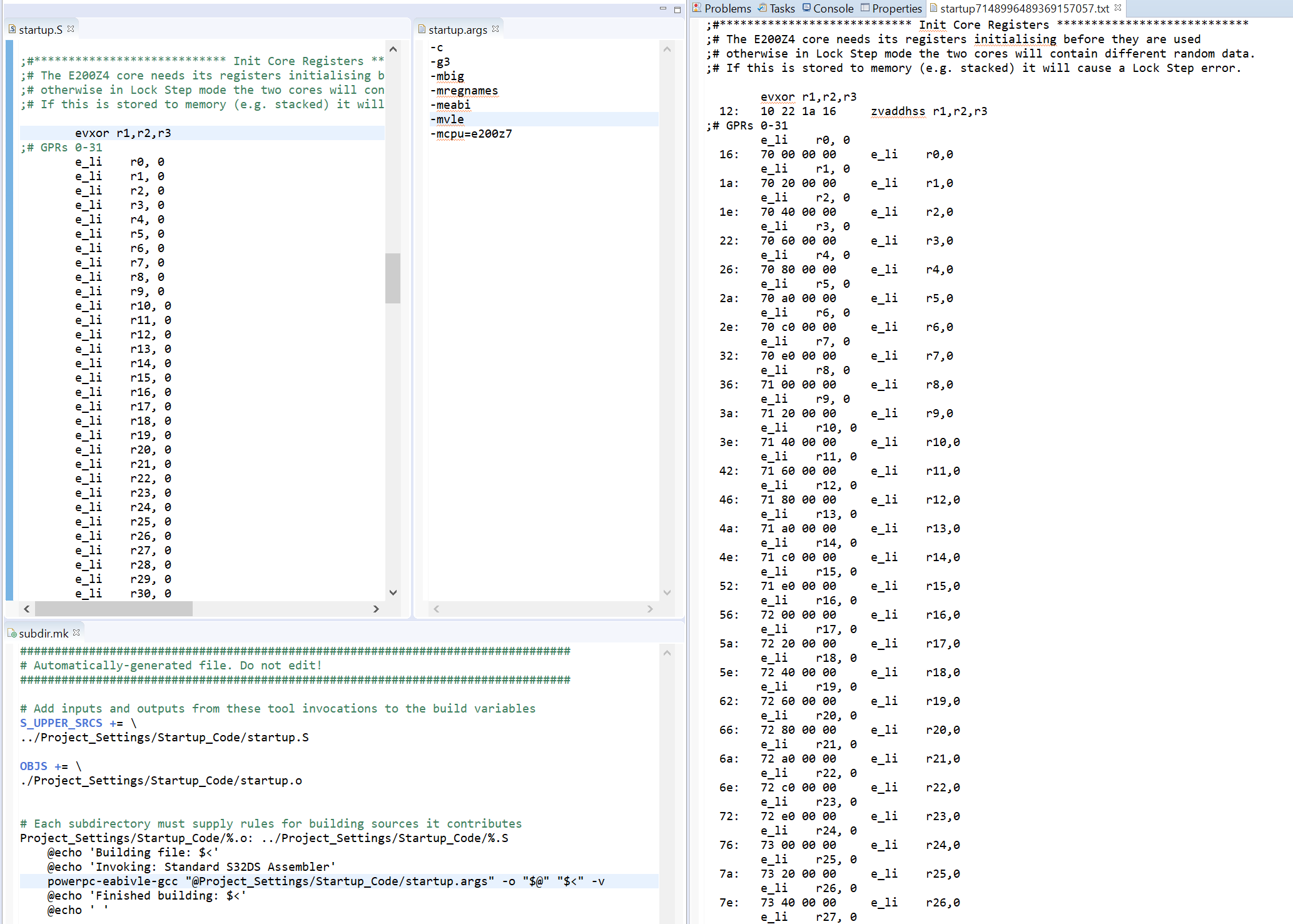Click the text file icon on the startup txt tab

point(933,8)
